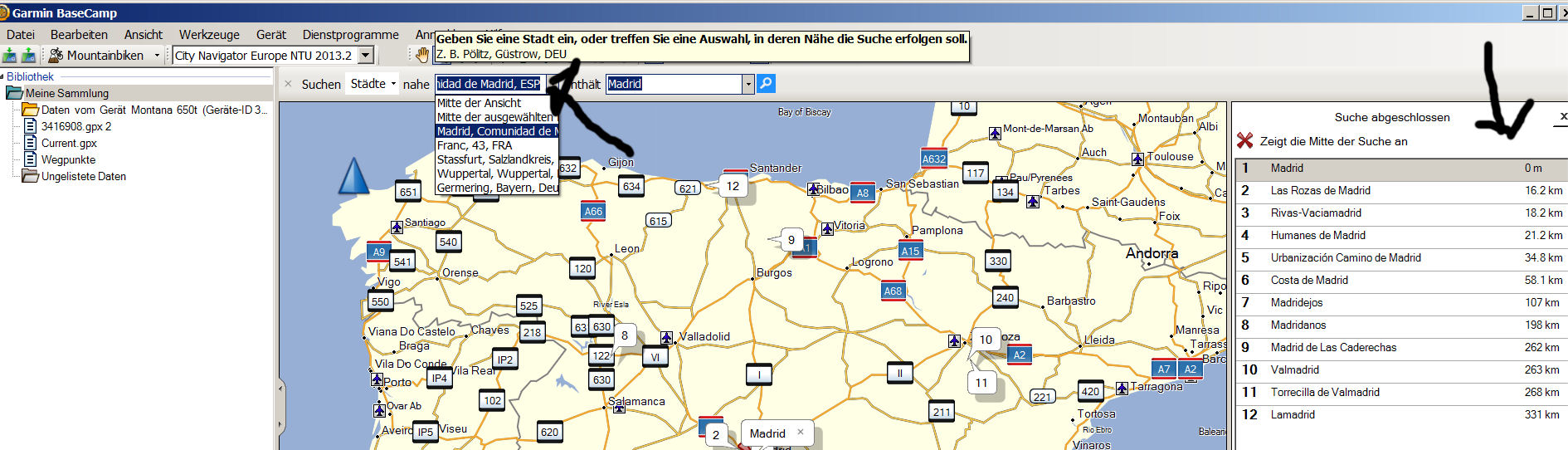Click the Meine Sammlung folder icon
Image resolution: width=1568 pixels, height=450 pixels.
tap(14, 93)
